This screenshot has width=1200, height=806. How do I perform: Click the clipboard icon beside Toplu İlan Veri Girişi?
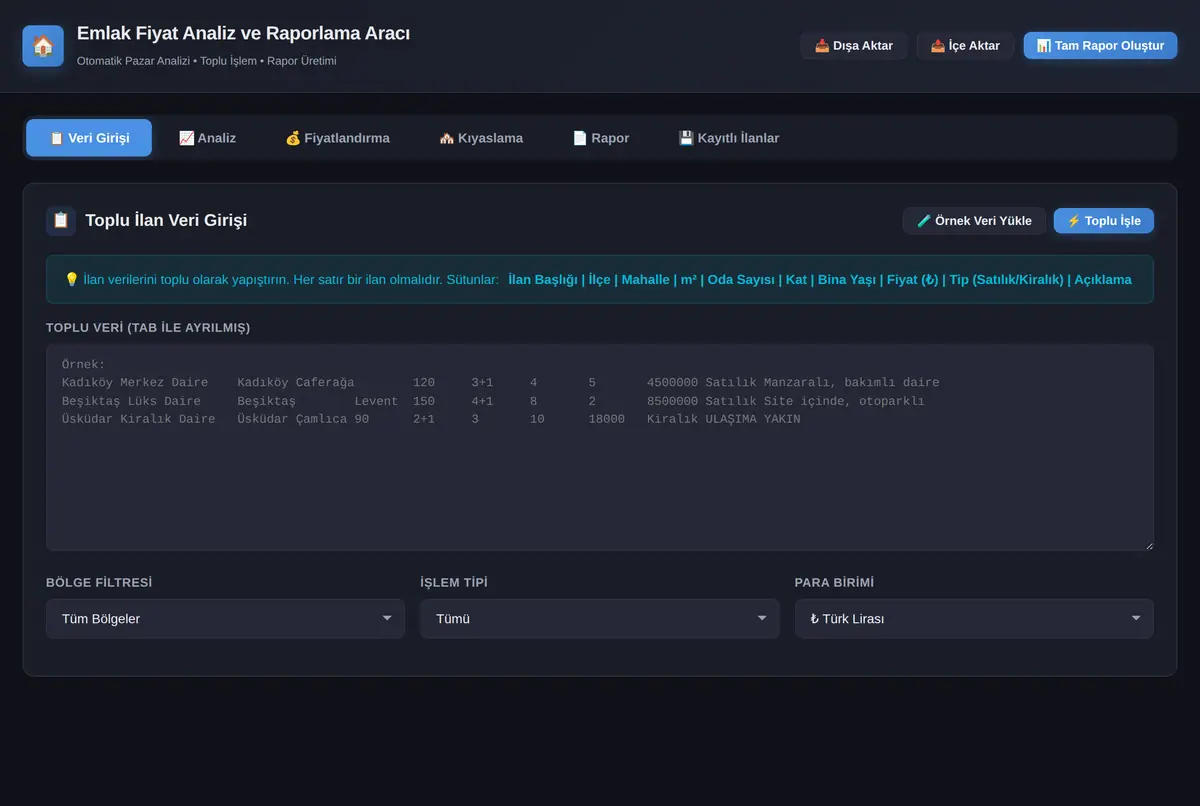[x=61, y=221]
